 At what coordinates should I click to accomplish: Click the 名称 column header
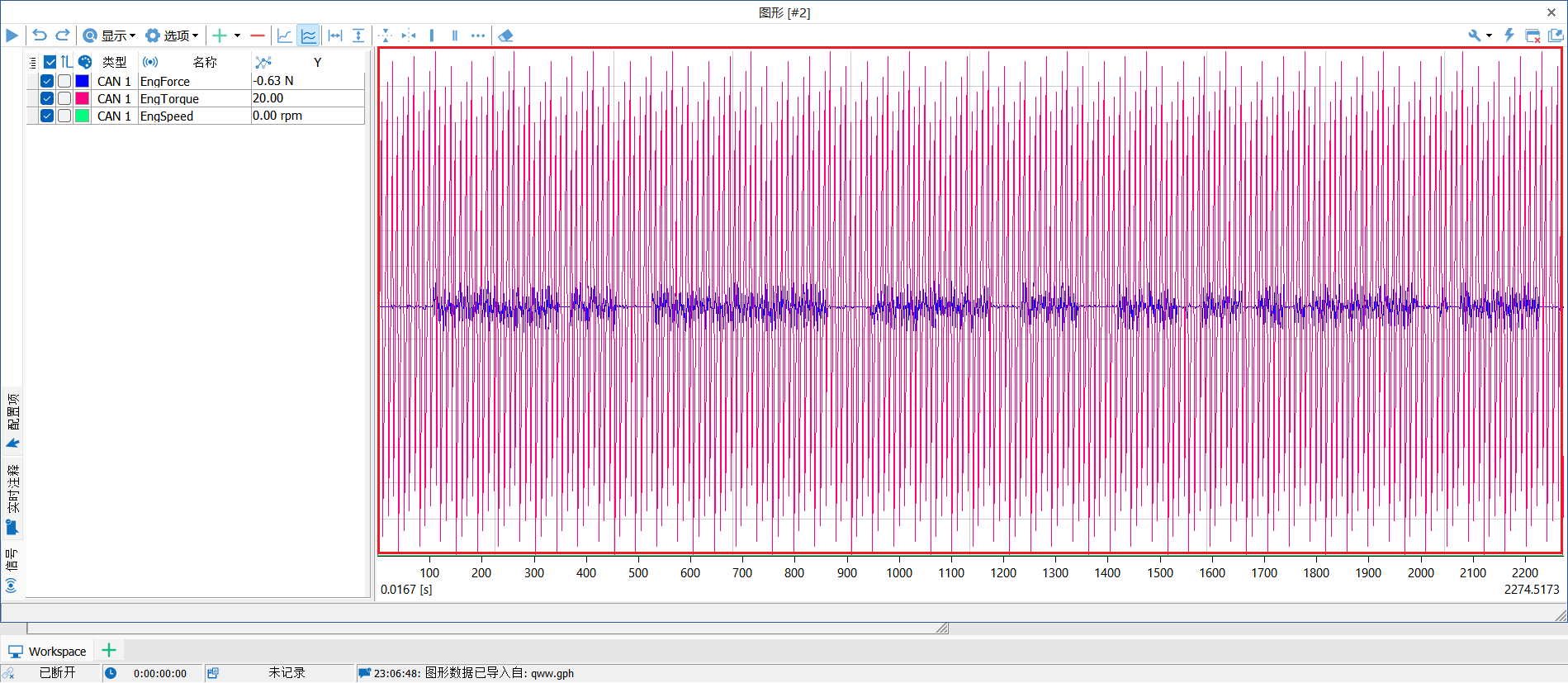coord(205,62)
